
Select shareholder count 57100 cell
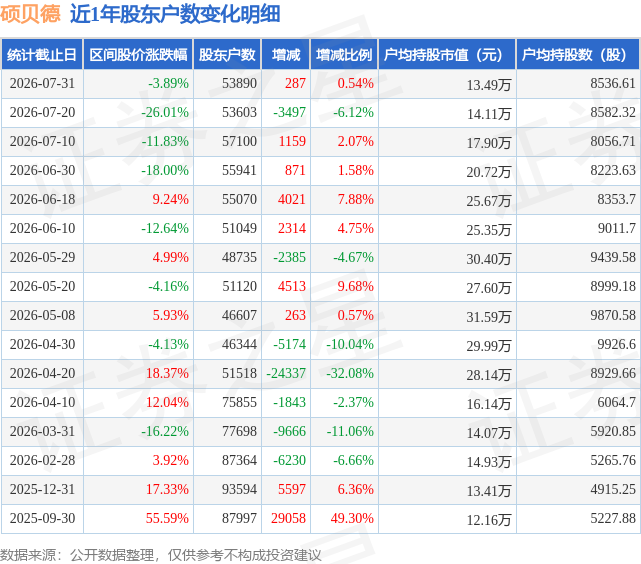[x=239, y=141]
